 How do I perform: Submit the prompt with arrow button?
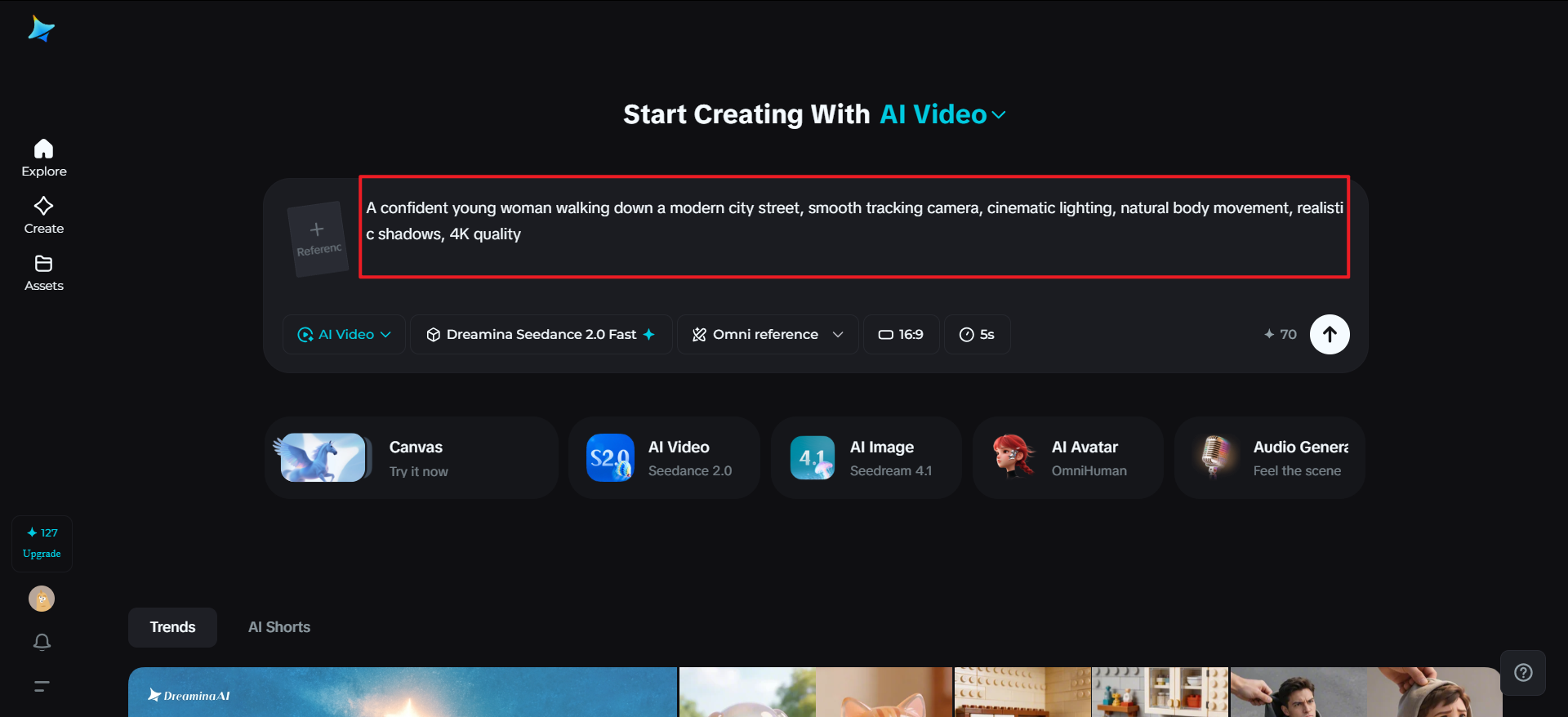pyautogui.click(x=1330, y=334)
